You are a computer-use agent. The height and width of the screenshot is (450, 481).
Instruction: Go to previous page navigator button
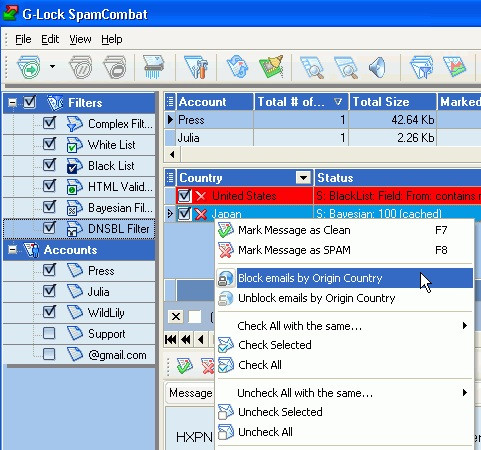186,340
